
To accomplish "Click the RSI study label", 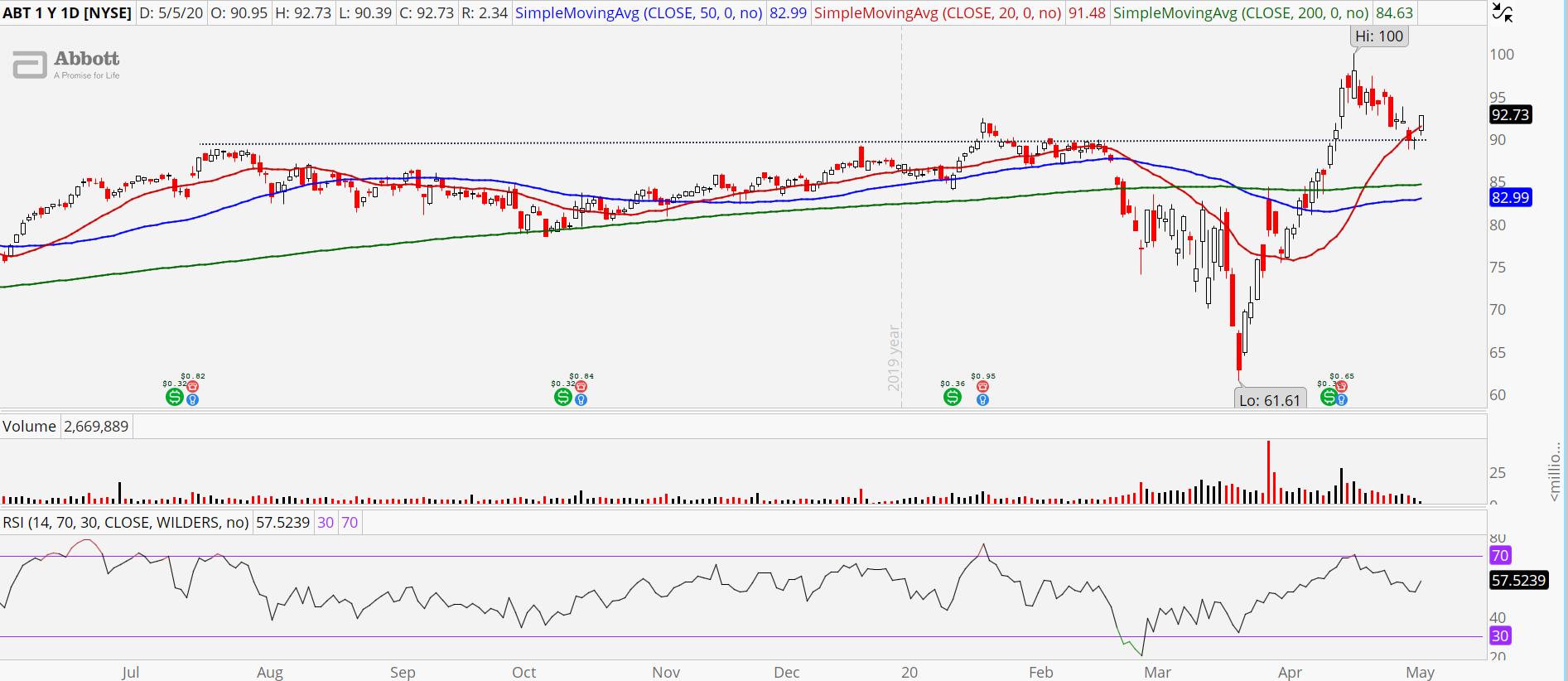I will (x=126, y=523).
